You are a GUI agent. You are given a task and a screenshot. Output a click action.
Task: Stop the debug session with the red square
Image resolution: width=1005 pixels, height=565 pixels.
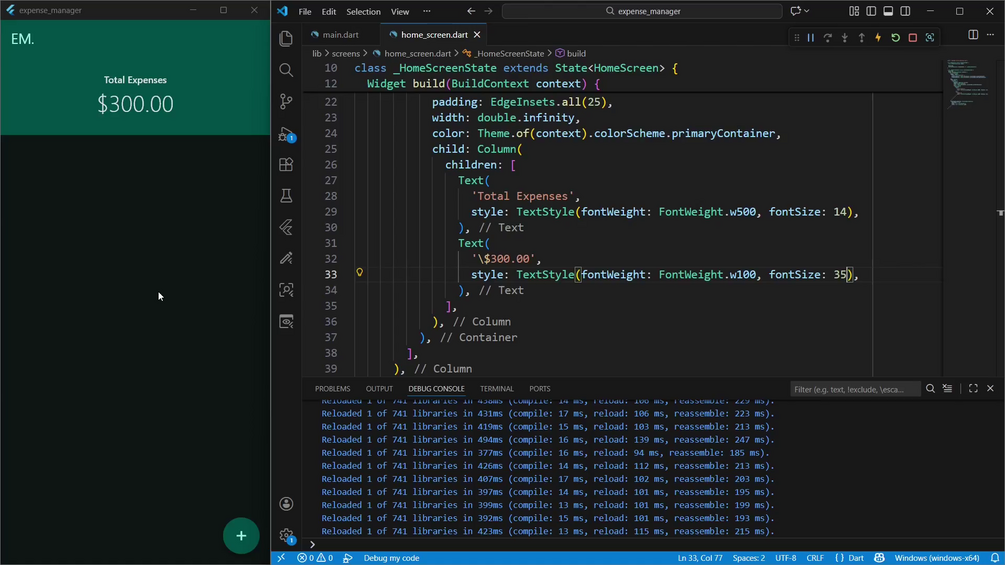[912, 38]
